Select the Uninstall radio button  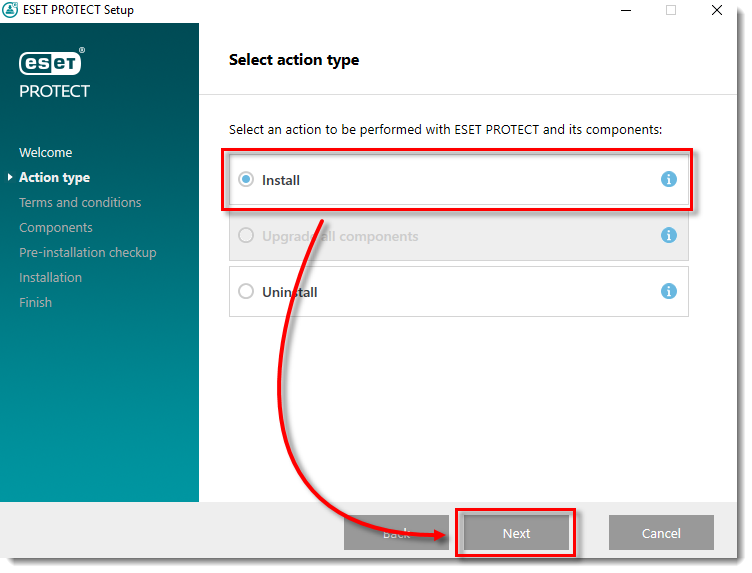(x=246, y=292)
